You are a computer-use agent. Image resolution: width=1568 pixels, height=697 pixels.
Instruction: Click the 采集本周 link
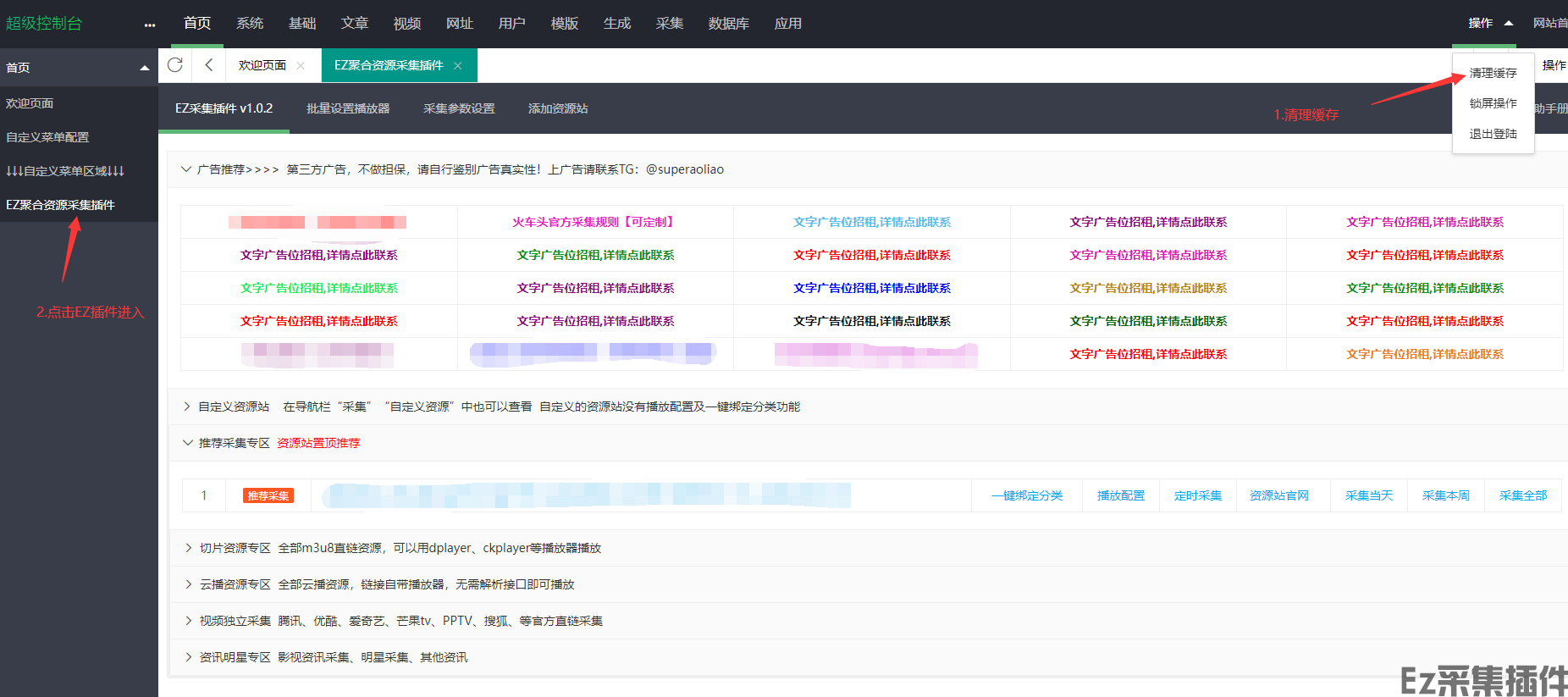tap(1446, 495)
